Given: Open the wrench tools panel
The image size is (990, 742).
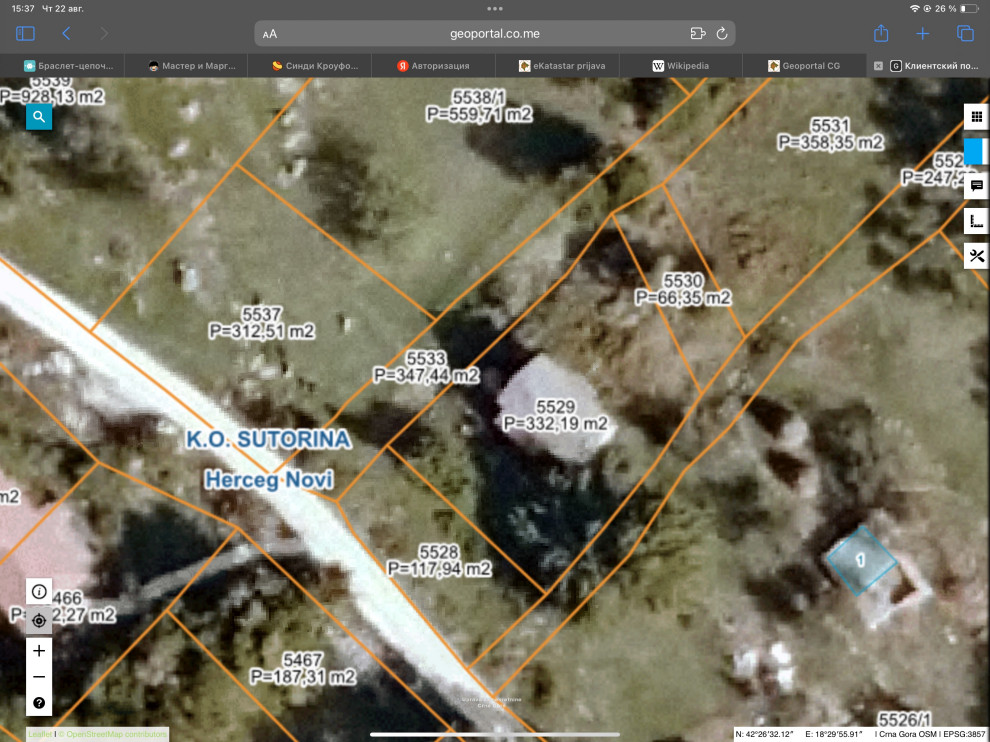Looking at the screenshot, I should tap(976, 256).
